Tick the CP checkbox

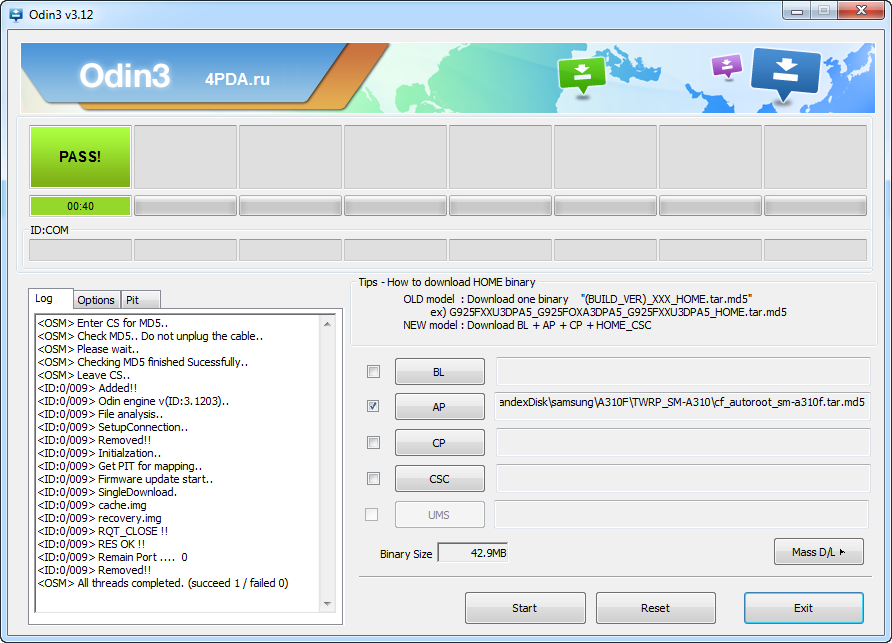[373, 442]
